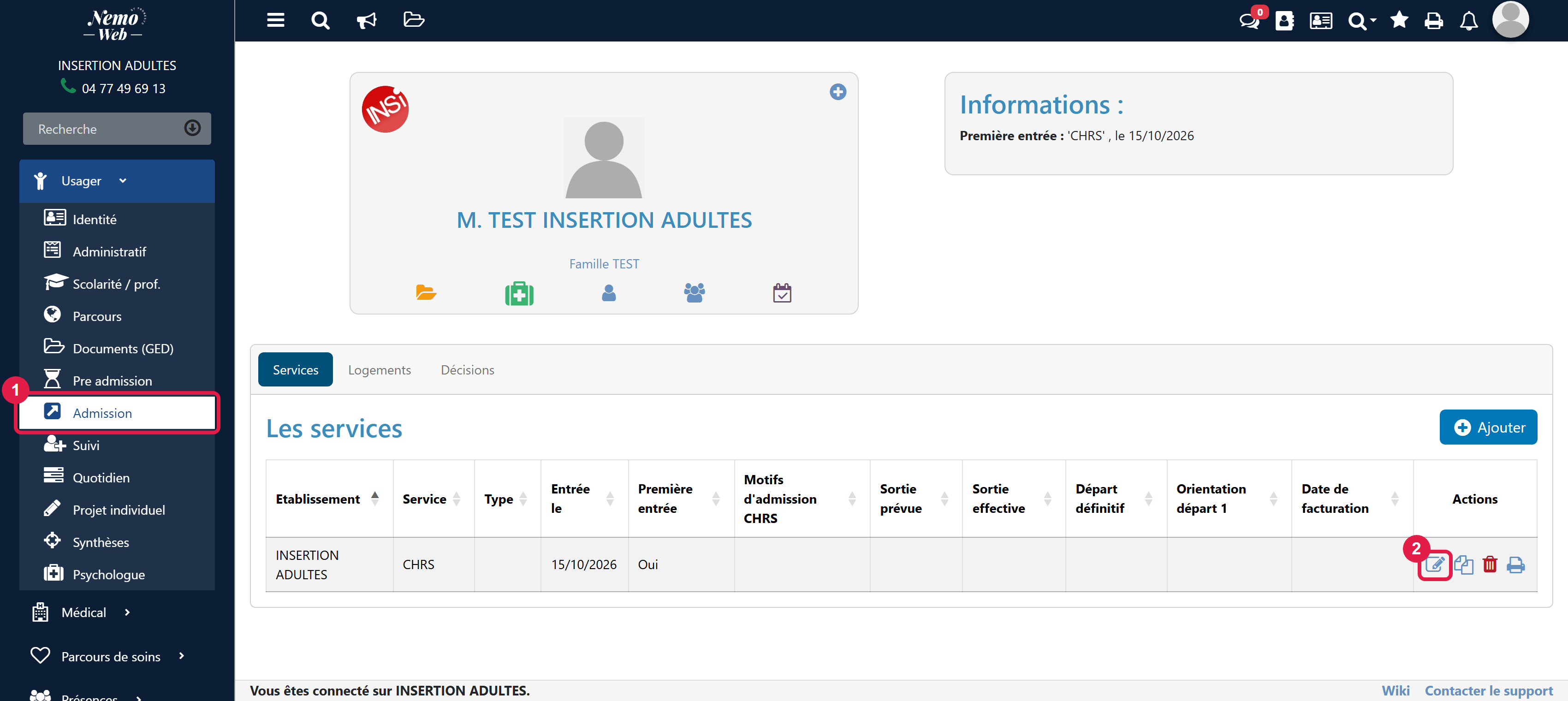Screen dimensions: 1568x701
Task: Click the plus icon on profile card
Action: [x=837, y=92]
